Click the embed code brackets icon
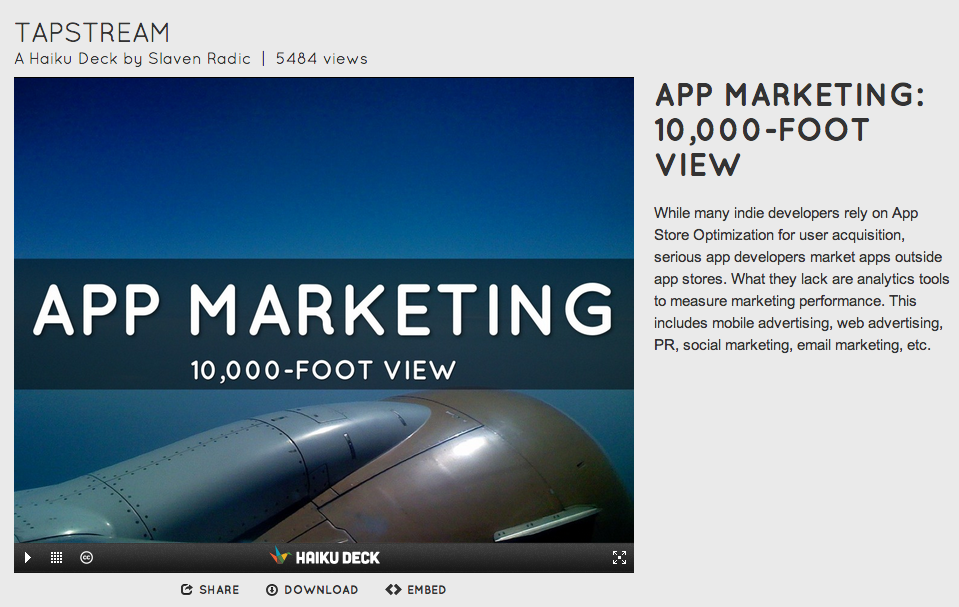Image resolution: width=959 pixels, height=607 pixels. coord(393,590)
